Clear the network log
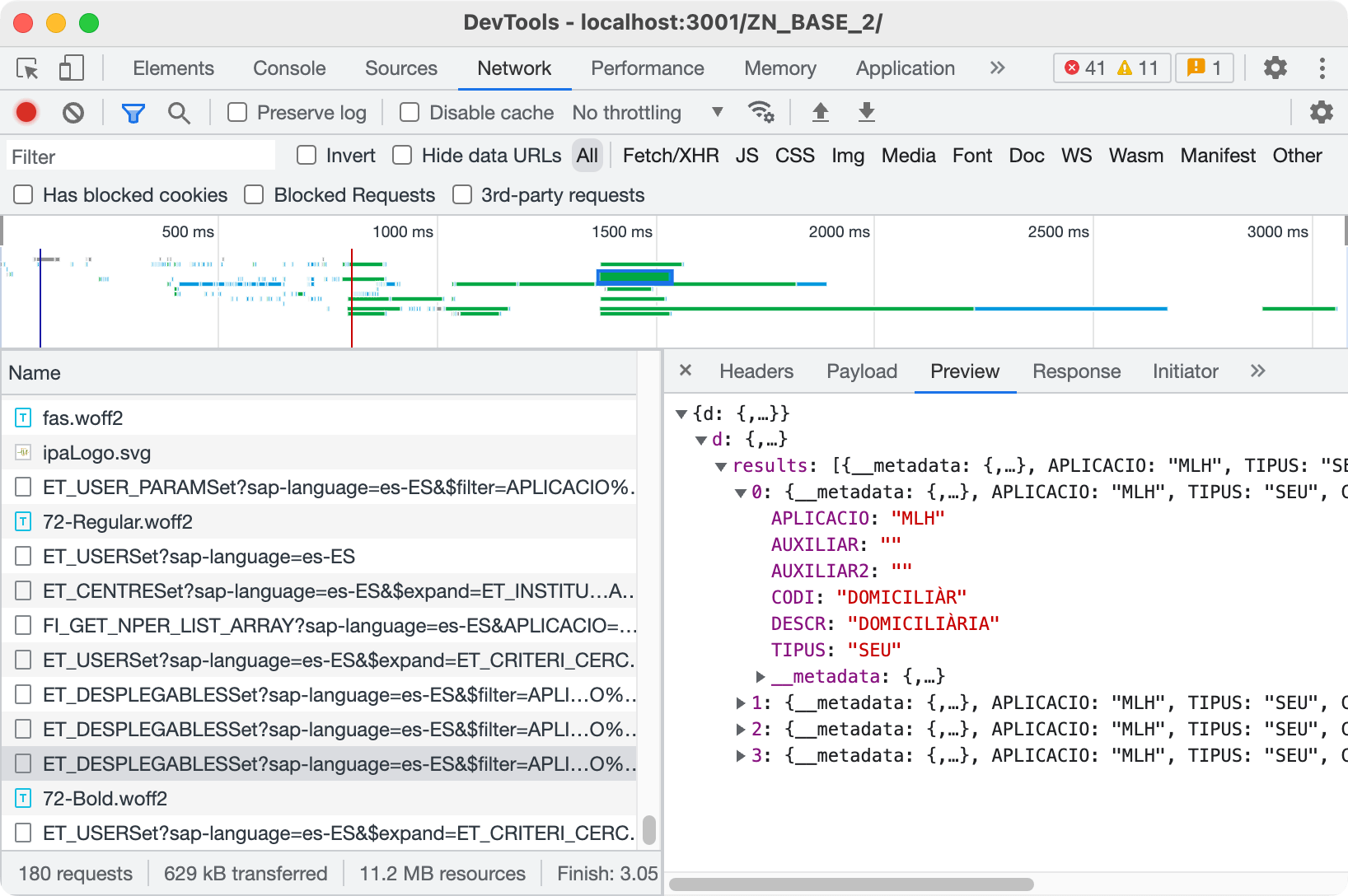The height and width of the screenshot is (896, 1348). 73,113
